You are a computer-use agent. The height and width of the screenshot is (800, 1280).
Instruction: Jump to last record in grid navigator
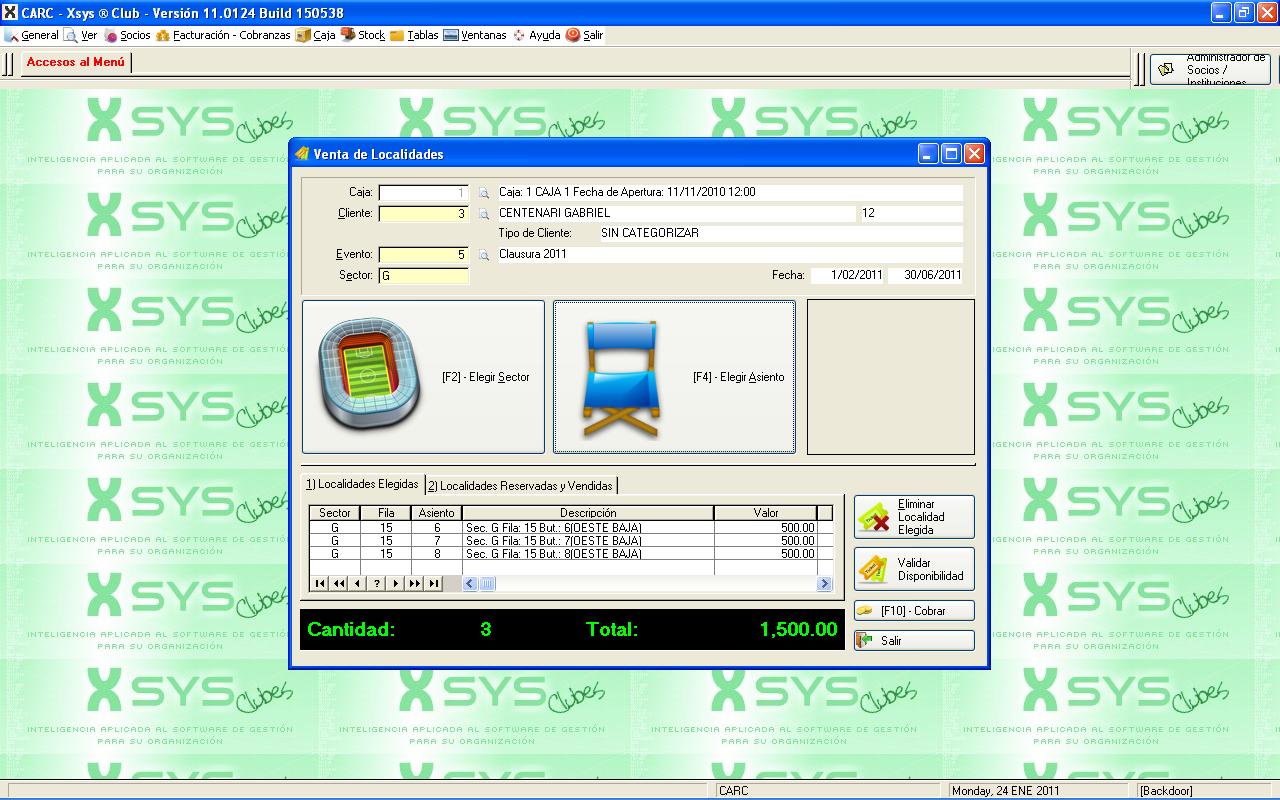(x=433, y=584)
